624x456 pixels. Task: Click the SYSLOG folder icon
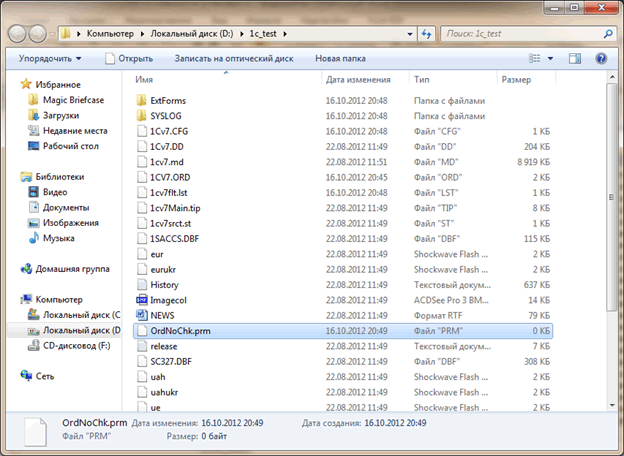tap(142, 116)
